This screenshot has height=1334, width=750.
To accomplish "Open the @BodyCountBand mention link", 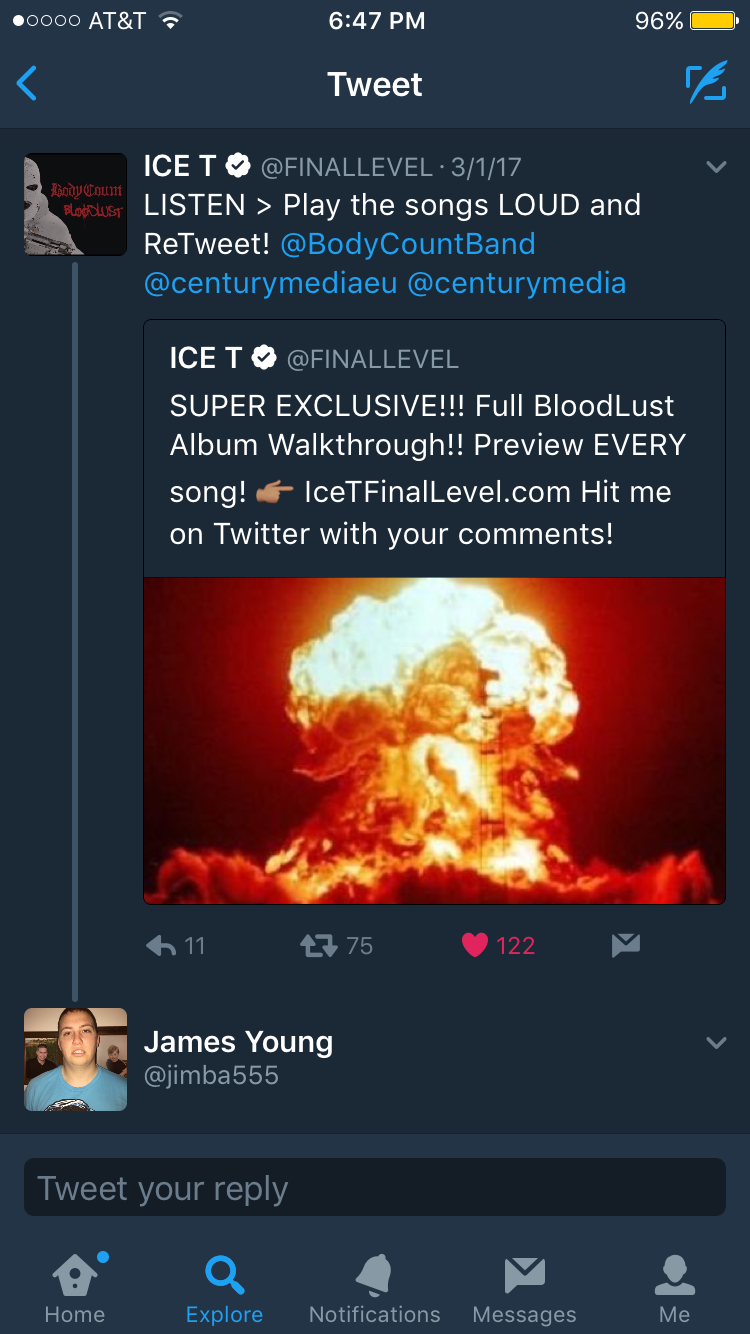I will (407, 244).
